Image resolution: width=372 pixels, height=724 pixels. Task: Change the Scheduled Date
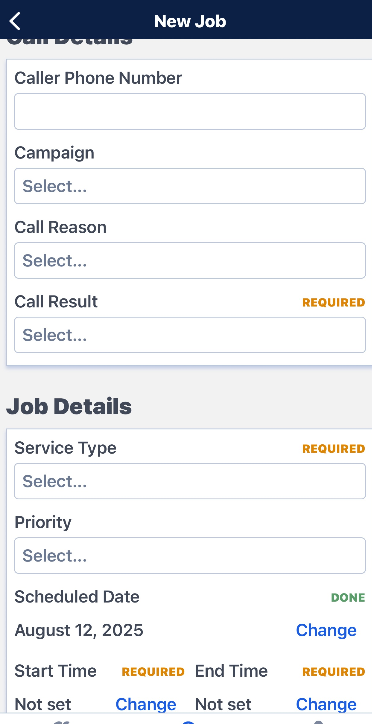tap(326, 630)
